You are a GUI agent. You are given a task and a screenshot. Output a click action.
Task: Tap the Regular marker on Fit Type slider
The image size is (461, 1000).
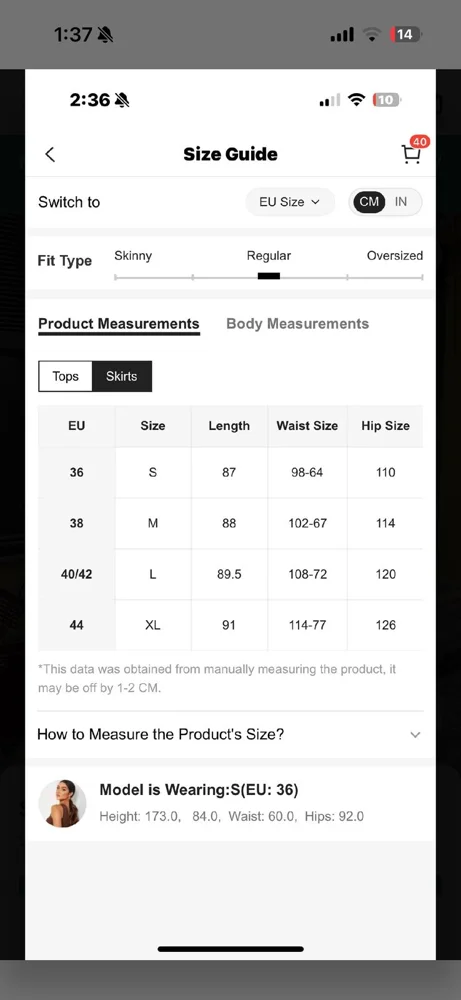[268, 276]
